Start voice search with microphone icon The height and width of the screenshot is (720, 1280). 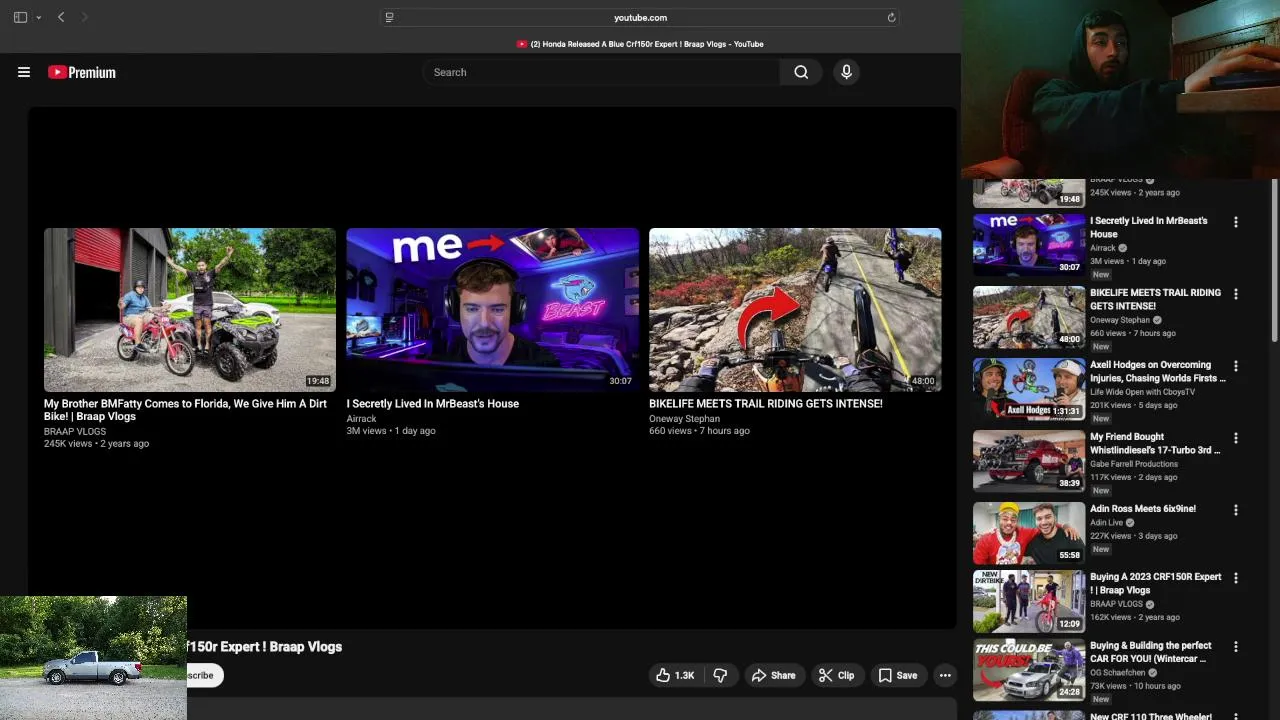coord(846,72)
